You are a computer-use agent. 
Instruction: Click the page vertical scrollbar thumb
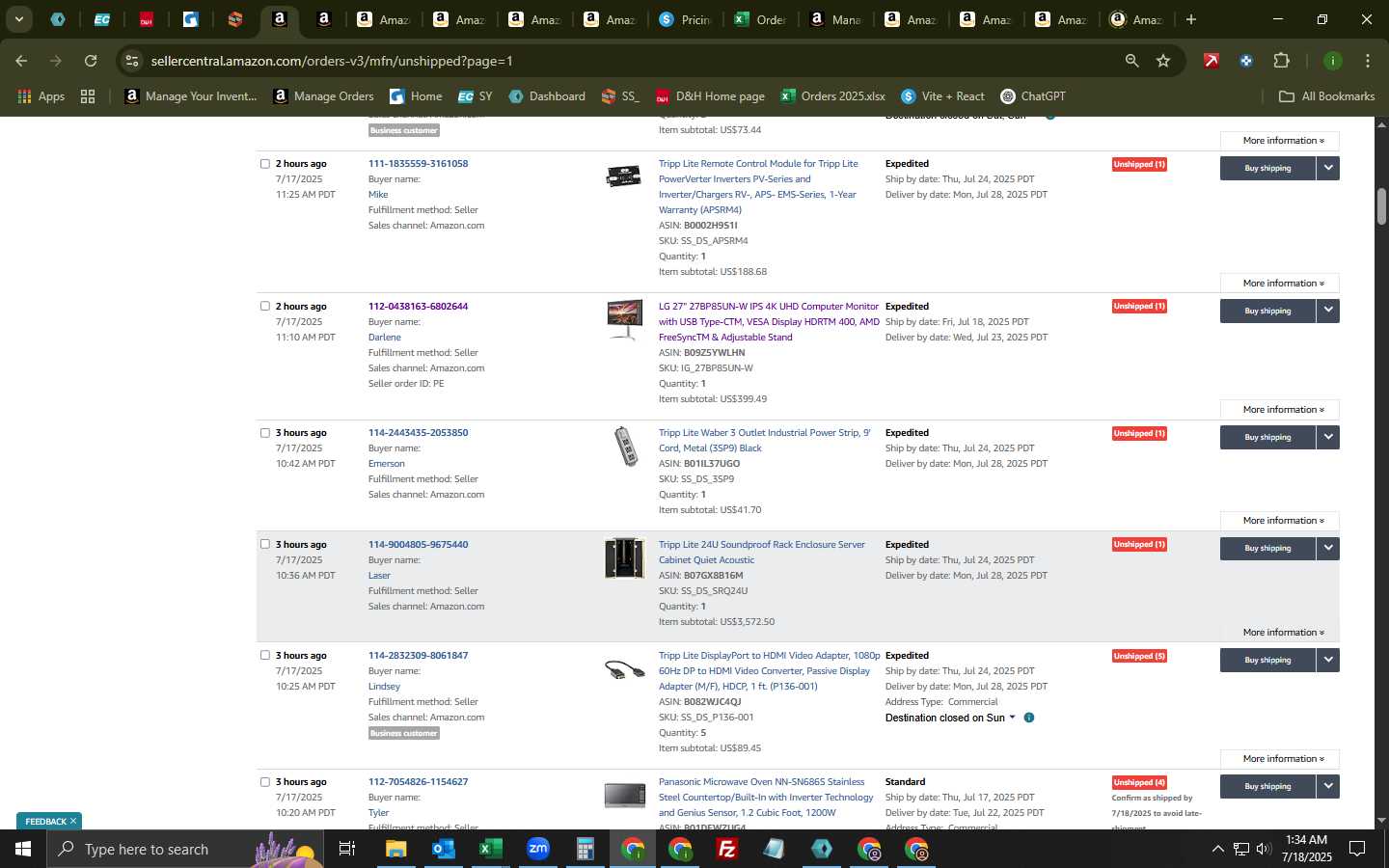click(x=1381, y=206)
